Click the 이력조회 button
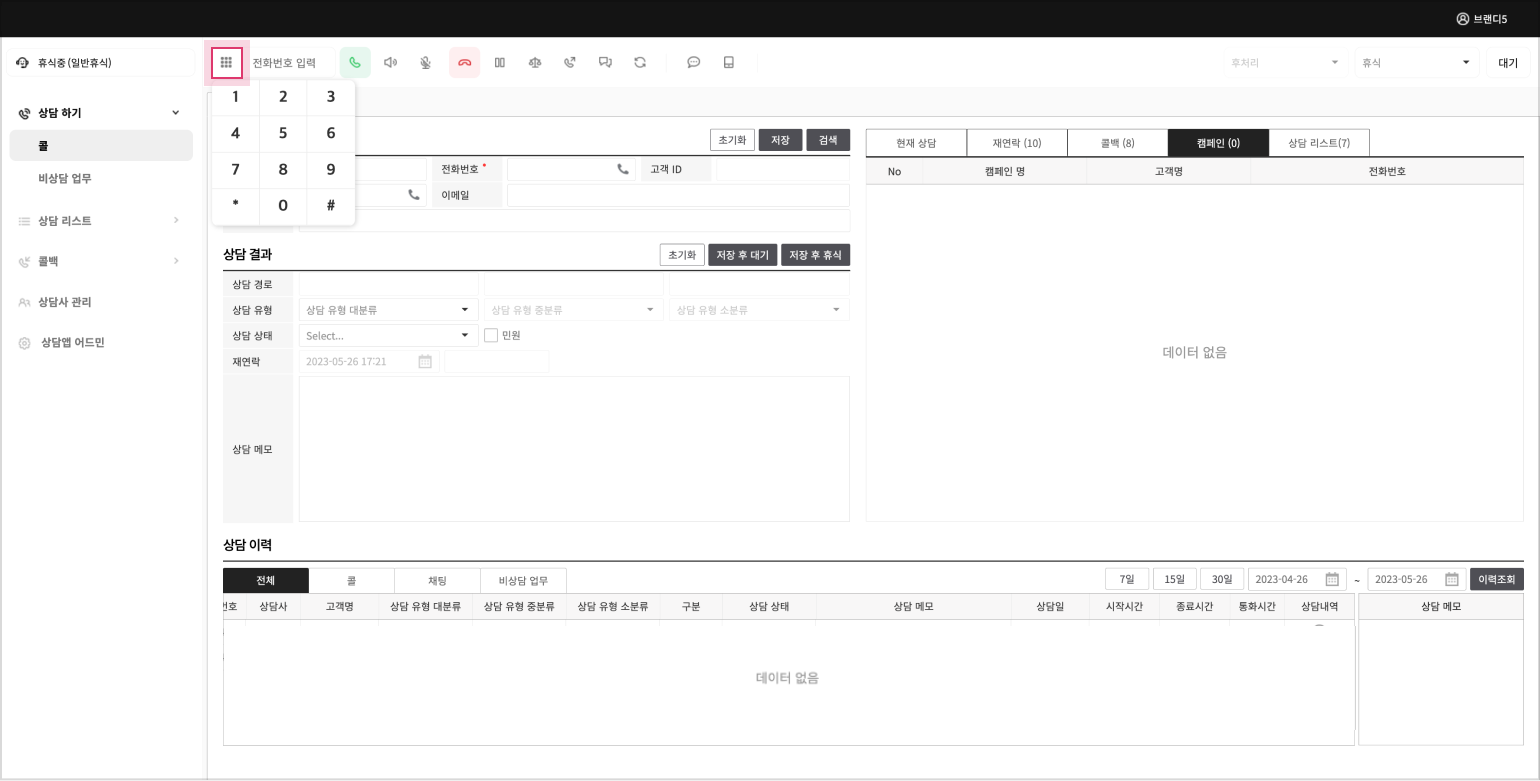This screenshot has height=781, width=1540. [x=1496, y=580]
